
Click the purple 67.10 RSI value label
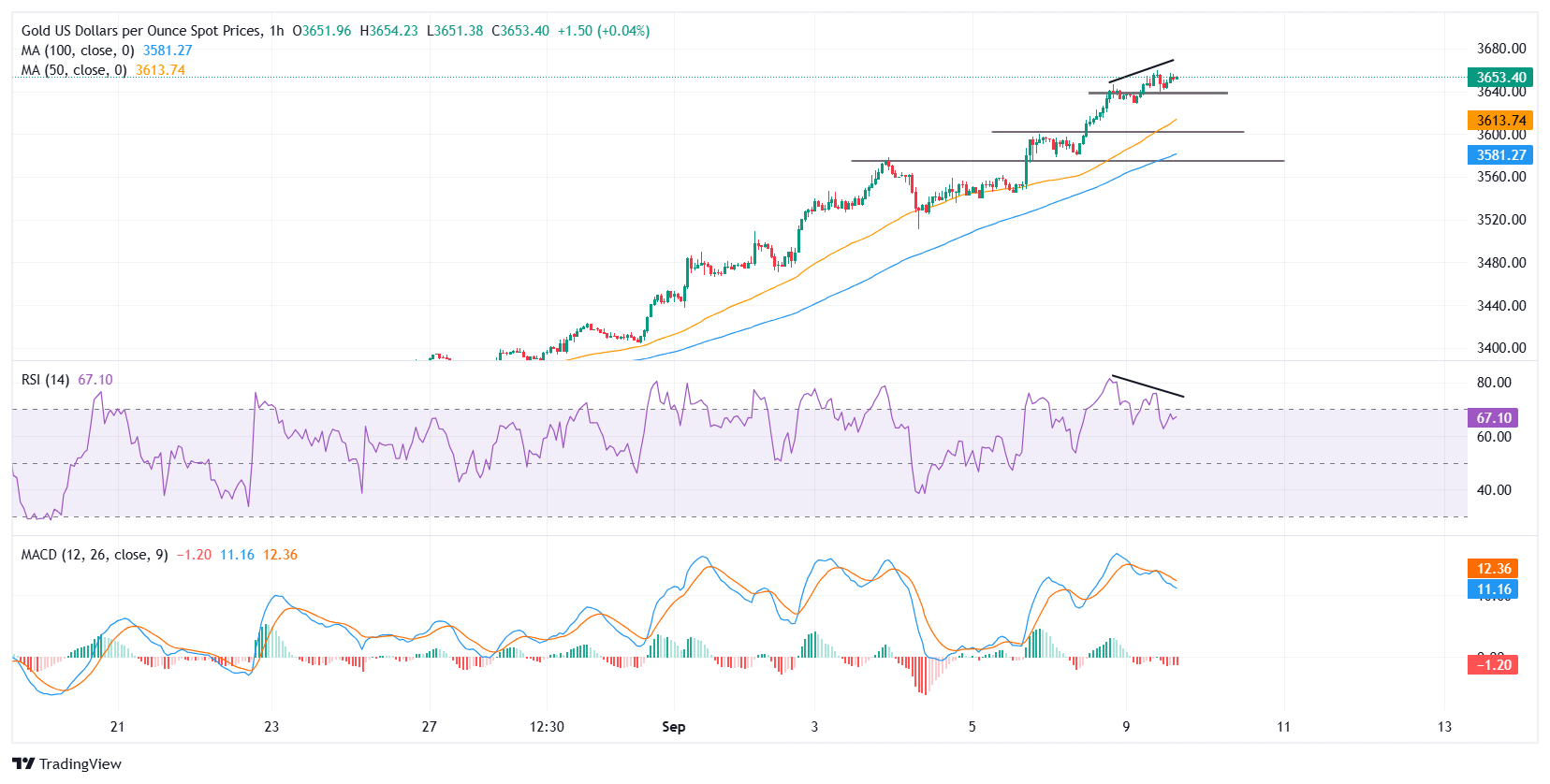1493,418
